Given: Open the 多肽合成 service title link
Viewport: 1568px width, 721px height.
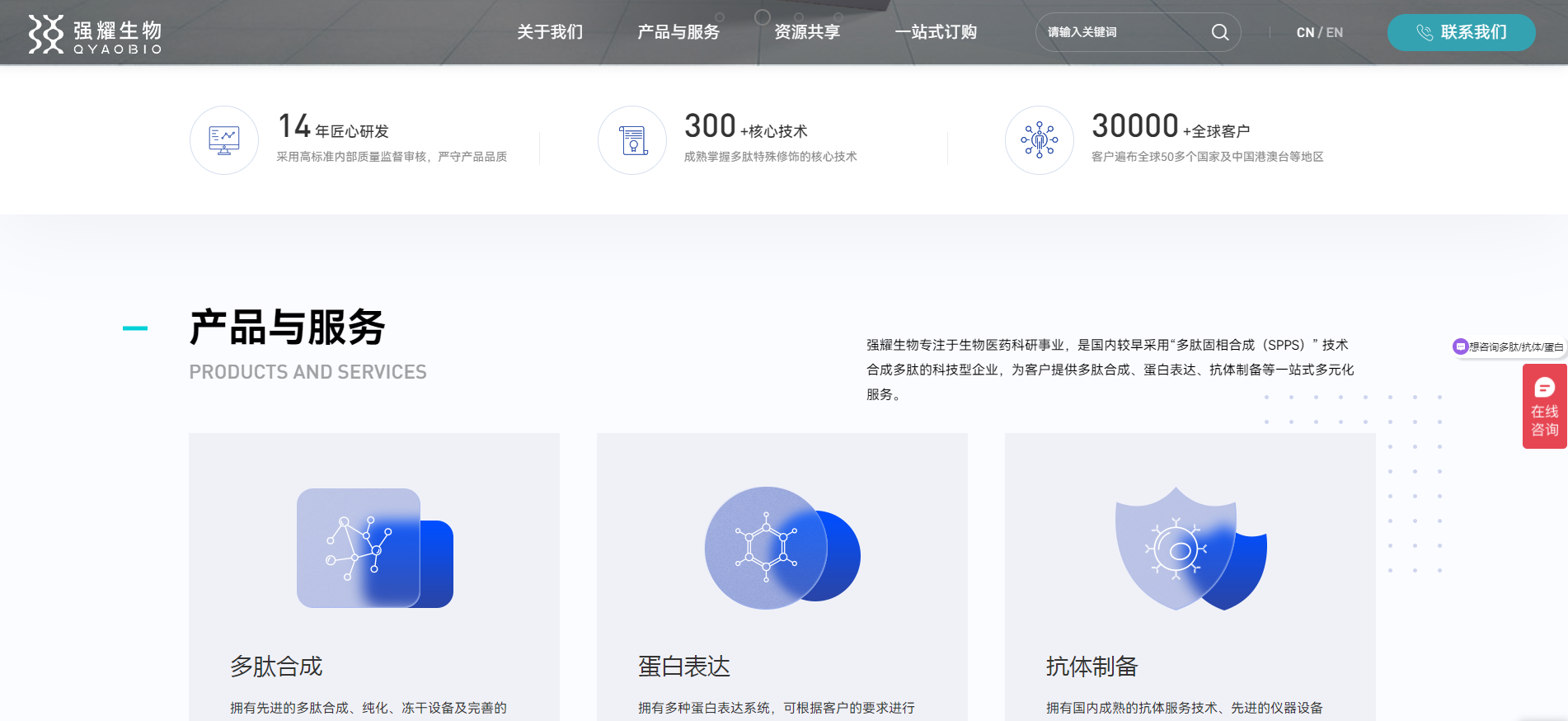Looking at the screenshot, I should (x=276, y=666).
